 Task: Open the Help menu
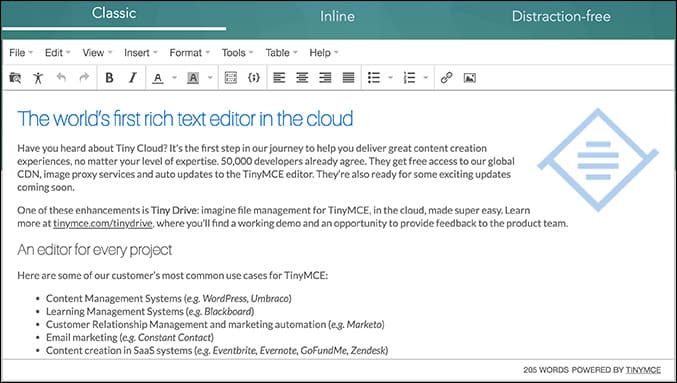[324, 53]
